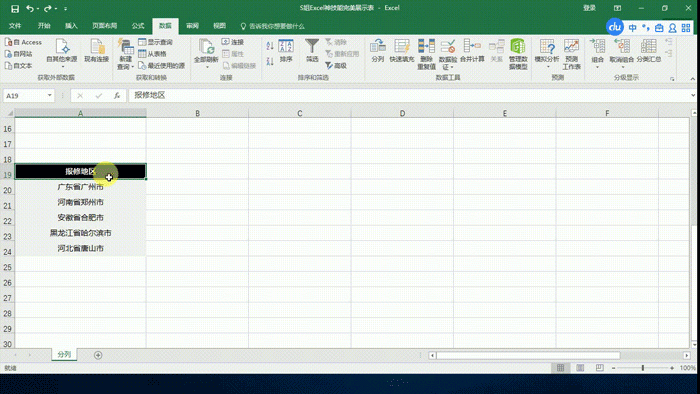The height and width of the screenshot is (394, 700).
Task: Click 从表格 from table
Action: point(152,54)
